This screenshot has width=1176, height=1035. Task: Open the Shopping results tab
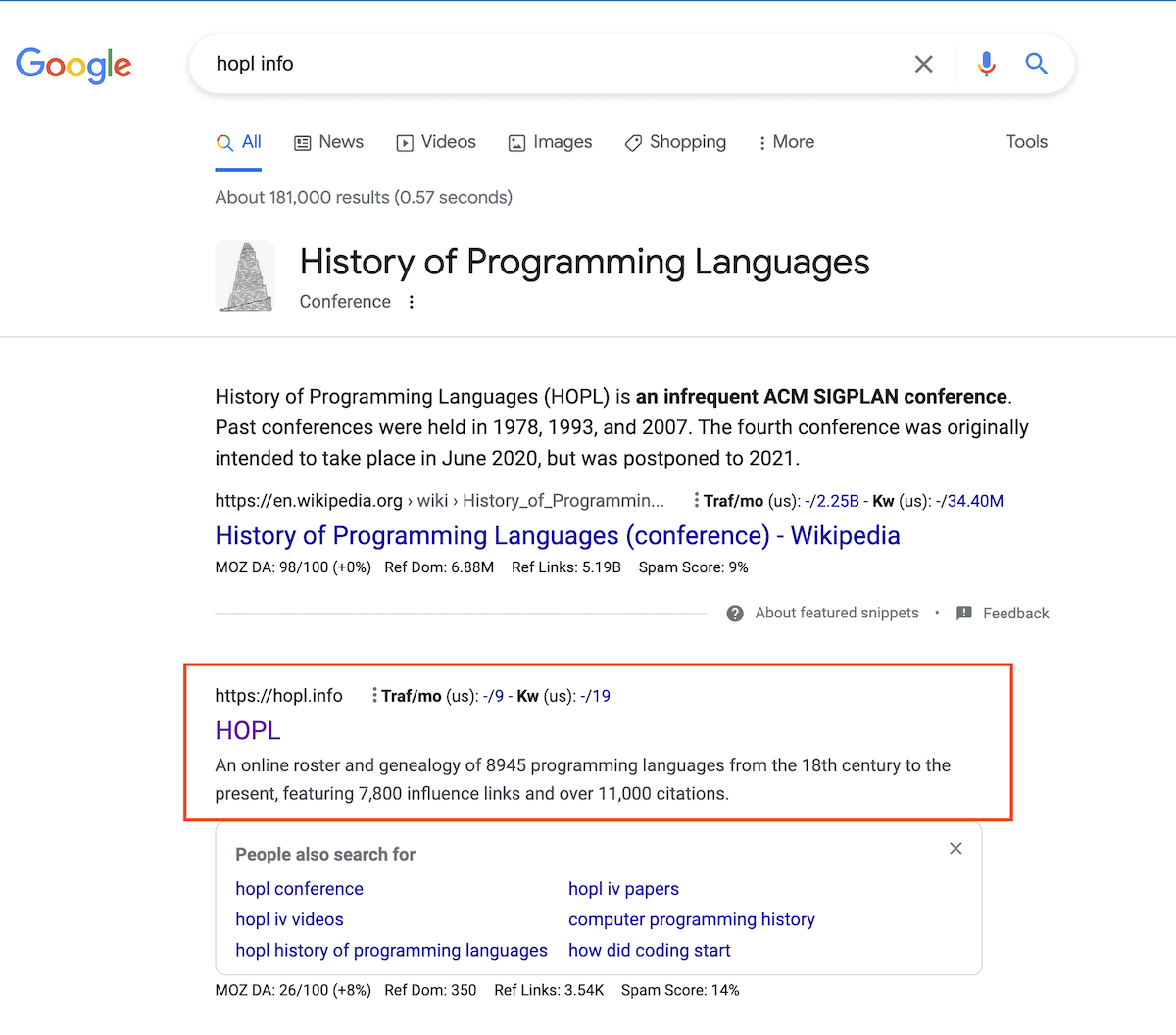674,142
